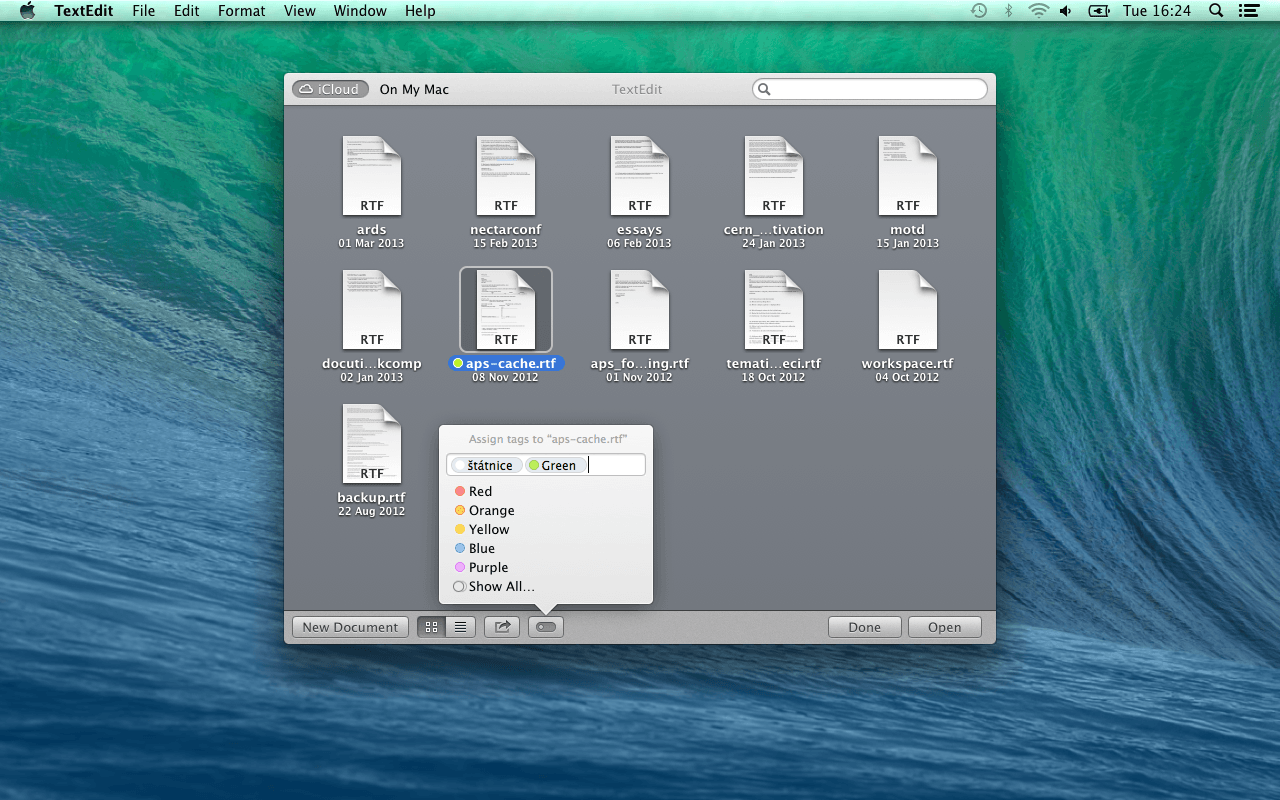Screen dimensions: 1280x800
Task: Switch to list view
Action: tap(461, 627)
